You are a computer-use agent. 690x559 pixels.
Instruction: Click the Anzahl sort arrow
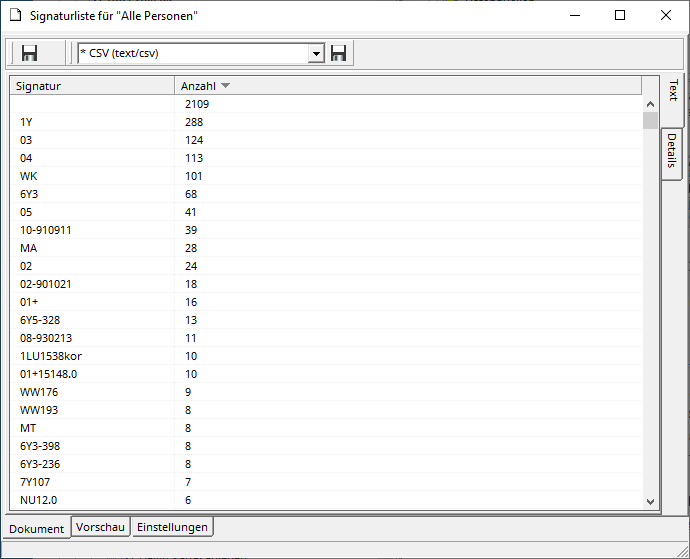point(225,86)
